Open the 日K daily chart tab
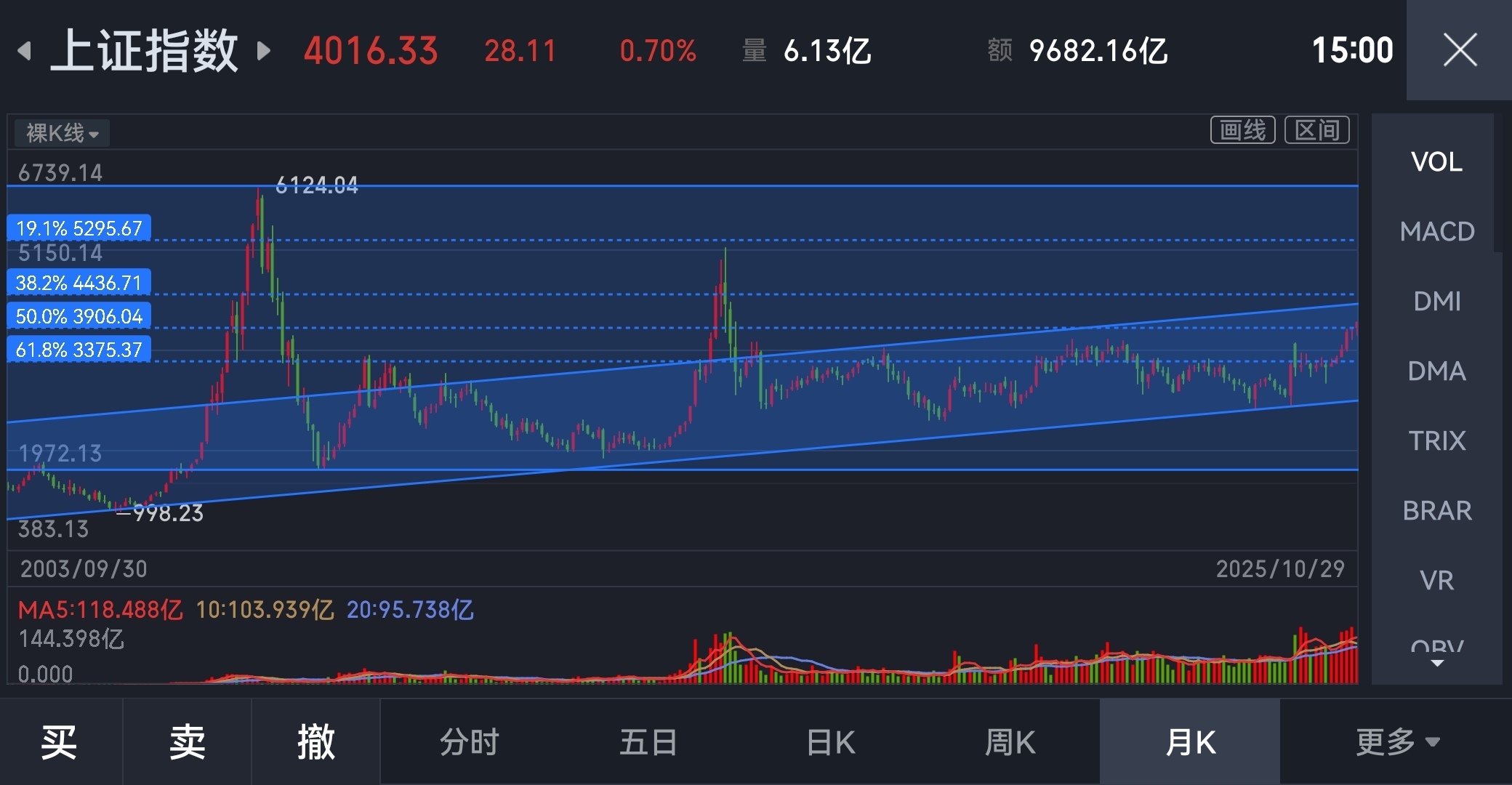This screenshot has width=1512, height=785. click(x=830, y=742)
